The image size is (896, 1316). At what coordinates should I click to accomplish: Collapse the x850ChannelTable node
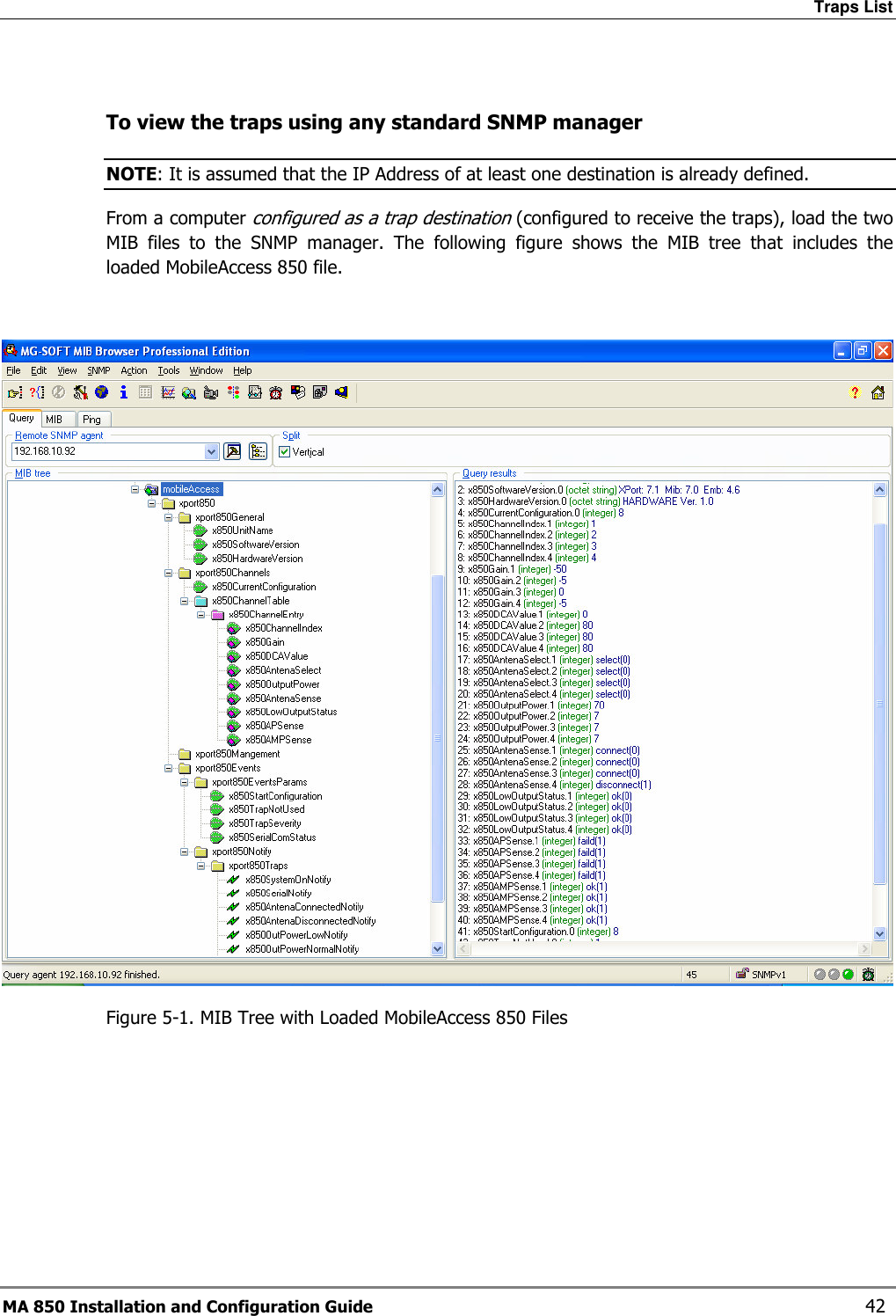tap(185, 601)
